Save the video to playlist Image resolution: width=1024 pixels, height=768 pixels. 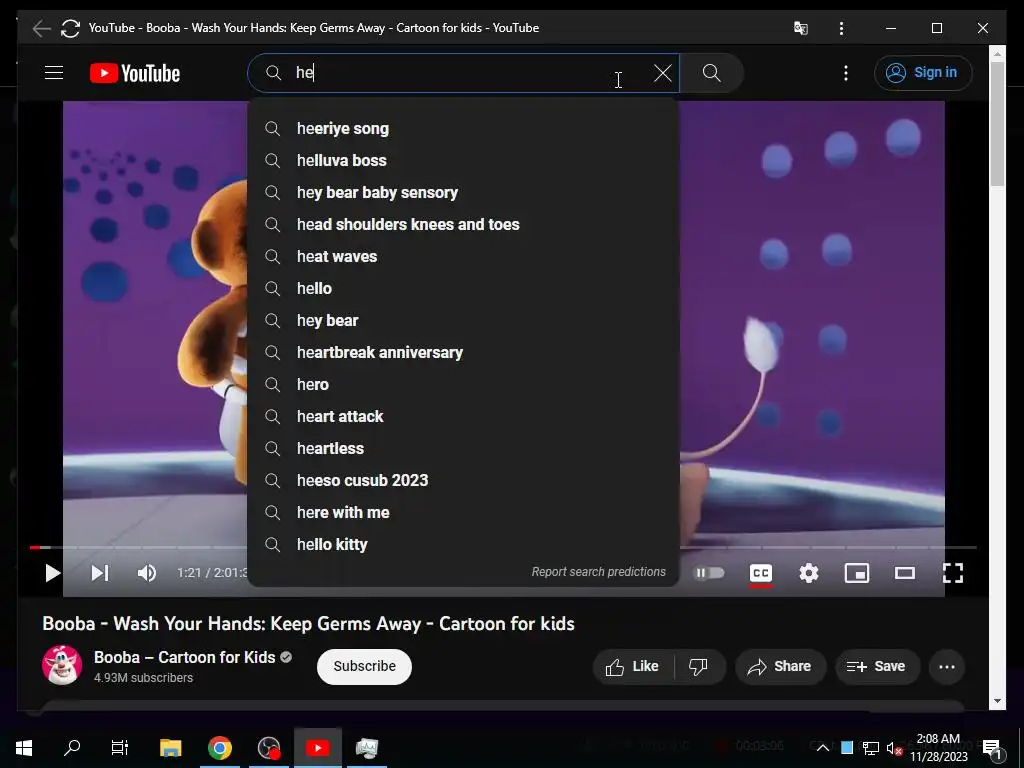click(x=876, y=666)
